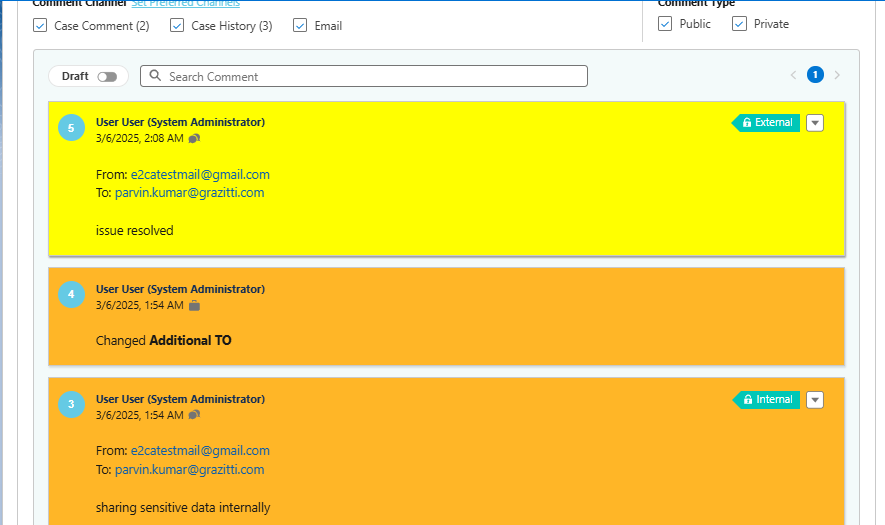Click the briefcase icon on comment 4
The image size is (885, 525).
tap(194, 305)
